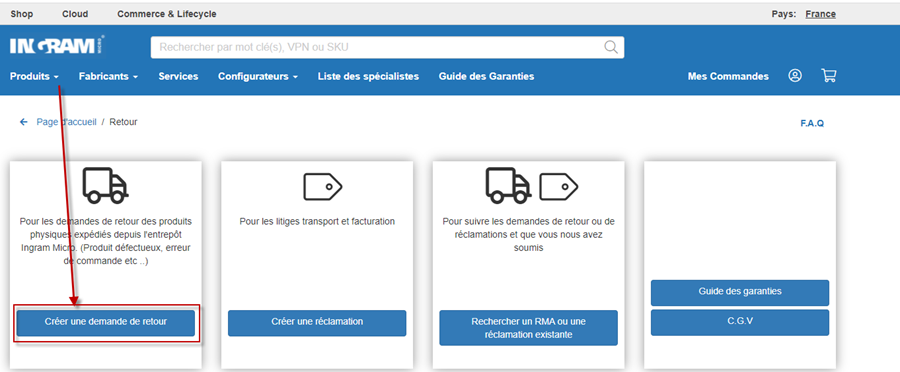Click the description starting 'Pour les demandes de retour des produits'
The height and width of the screenshot is (372, 900).
point(106,241)
